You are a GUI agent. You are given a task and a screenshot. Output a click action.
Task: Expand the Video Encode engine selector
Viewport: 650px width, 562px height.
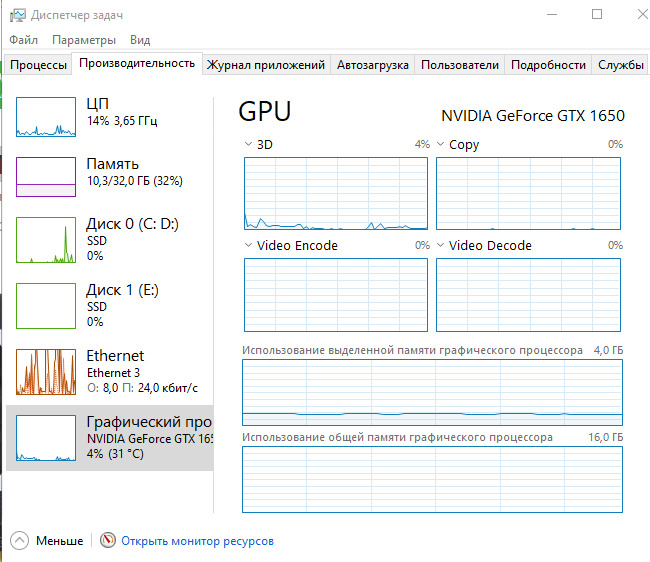click(249, 246)
